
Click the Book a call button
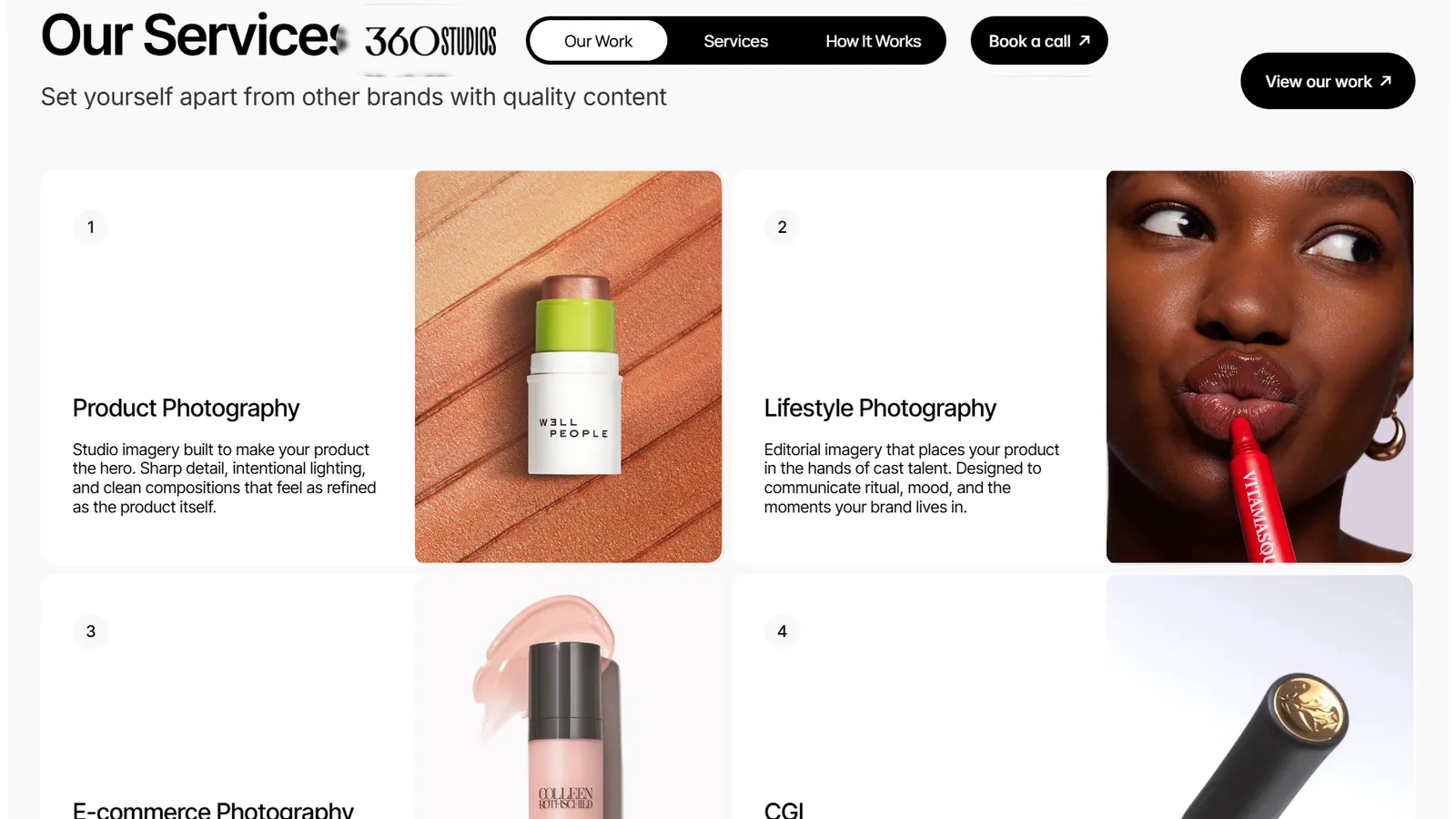1039,41
